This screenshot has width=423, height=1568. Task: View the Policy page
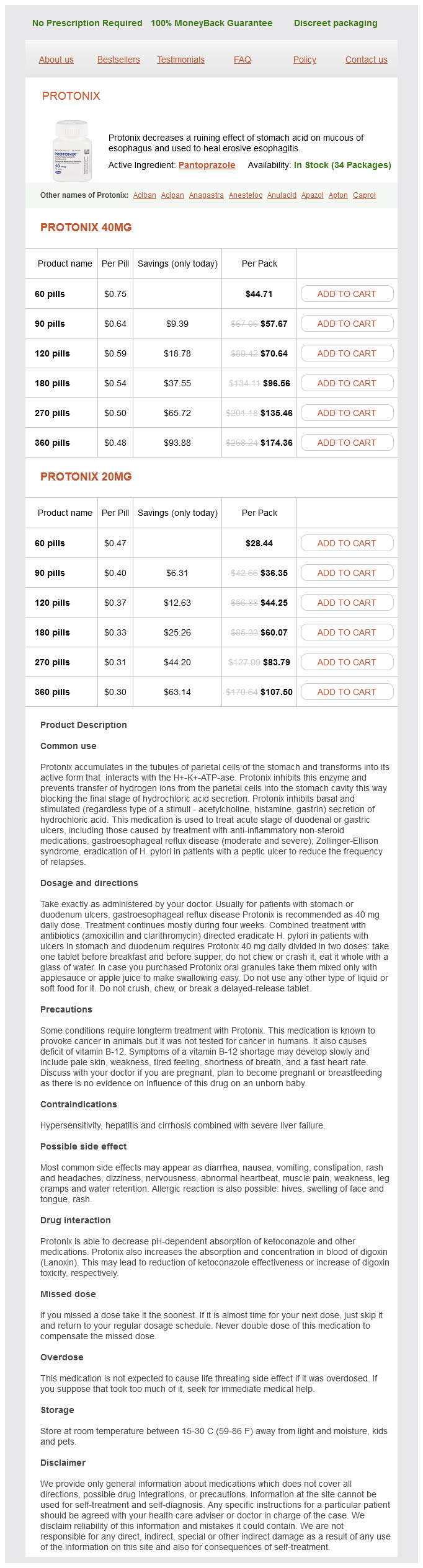(305, 60)
